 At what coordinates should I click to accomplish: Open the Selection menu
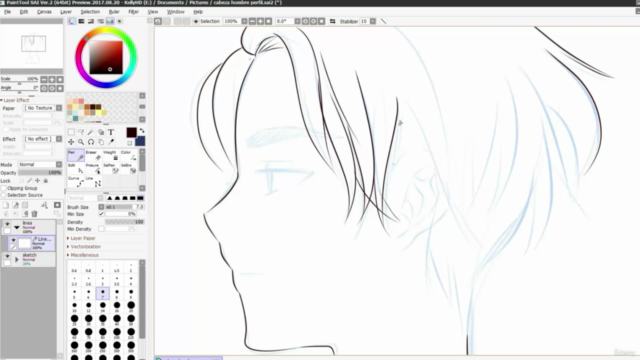pos(90,12)
